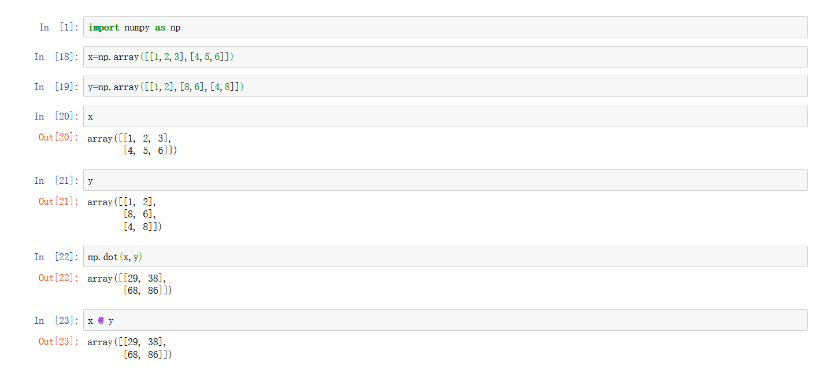Click the y=np.array code cell
Viewport: 815px width, 369px height.
pos(445,86)
